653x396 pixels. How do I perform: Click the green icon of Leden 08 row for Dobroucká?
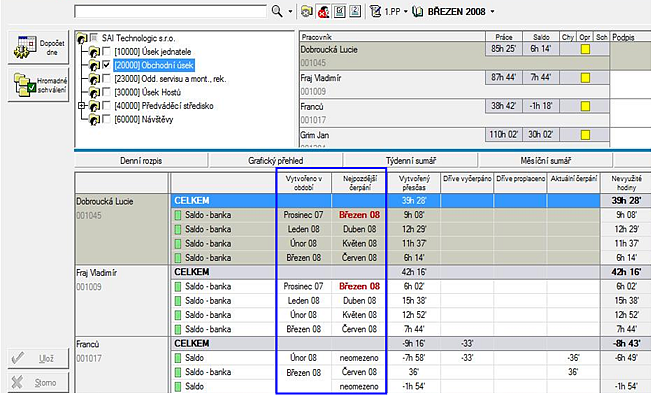[178, 229]
